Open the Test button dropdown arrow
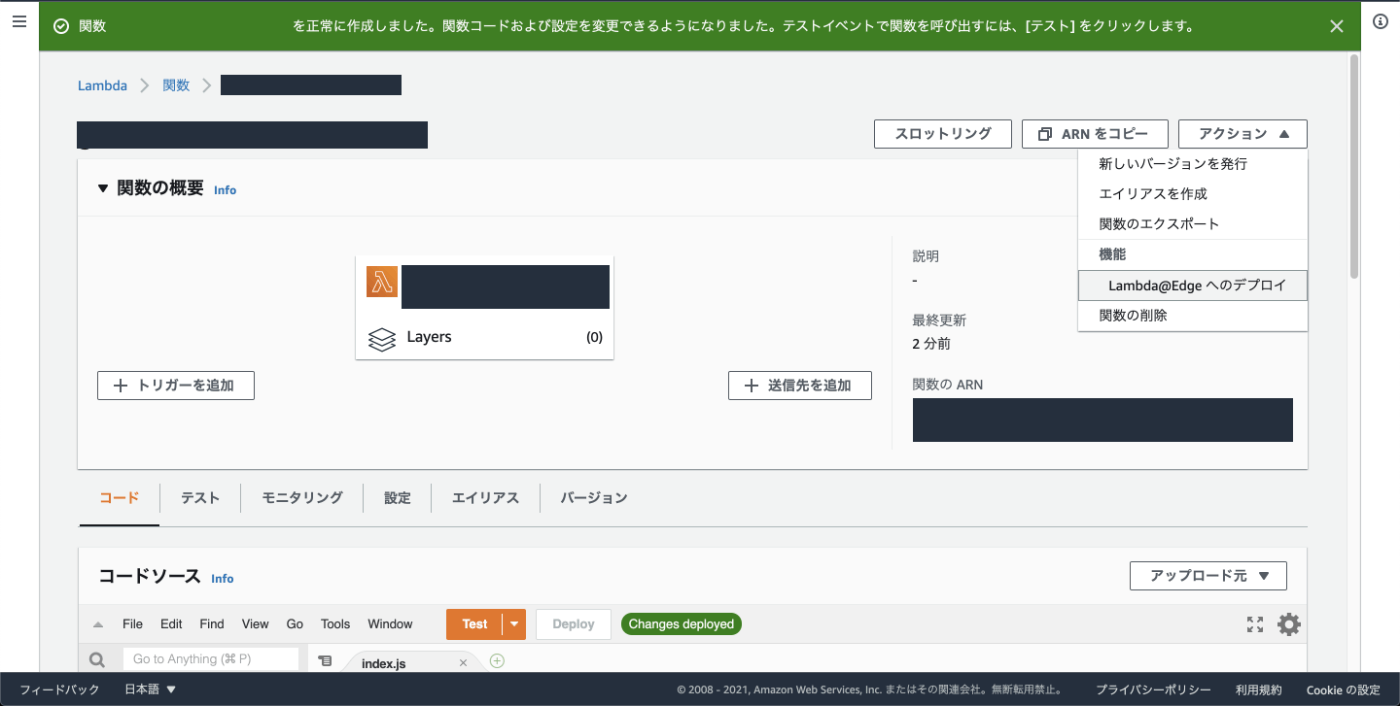This screenshot has width=1400, height=706. coord(514,624)
